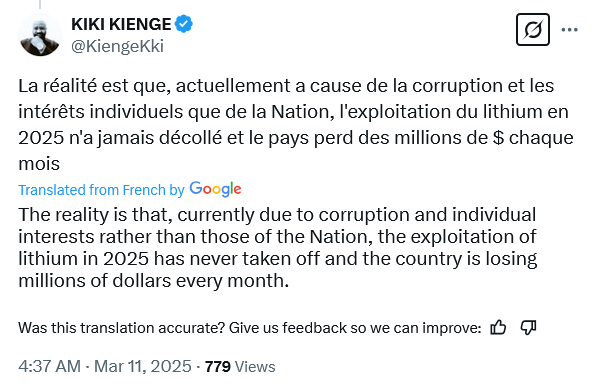Open the Grok explain-post icon
This screenshot has height=386, width=598.
point(532,30)
